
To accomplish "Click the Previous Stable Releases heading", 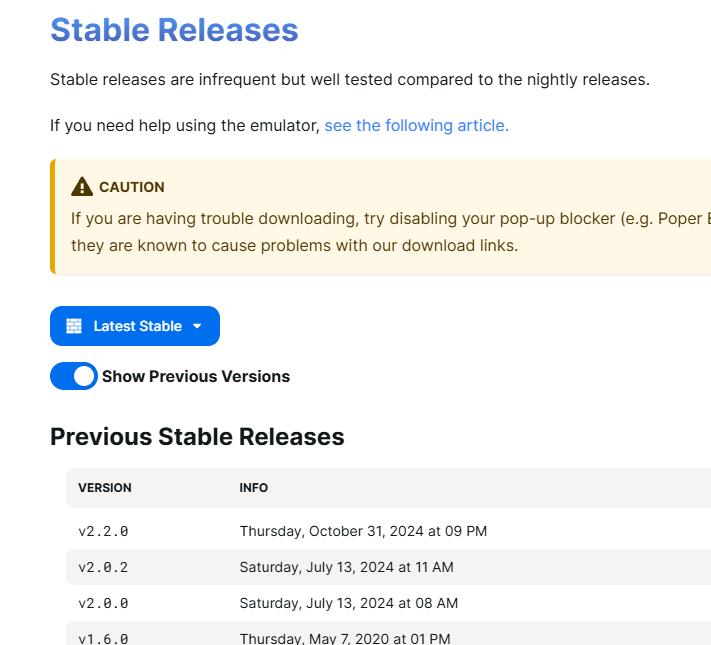I will point(197,436).
